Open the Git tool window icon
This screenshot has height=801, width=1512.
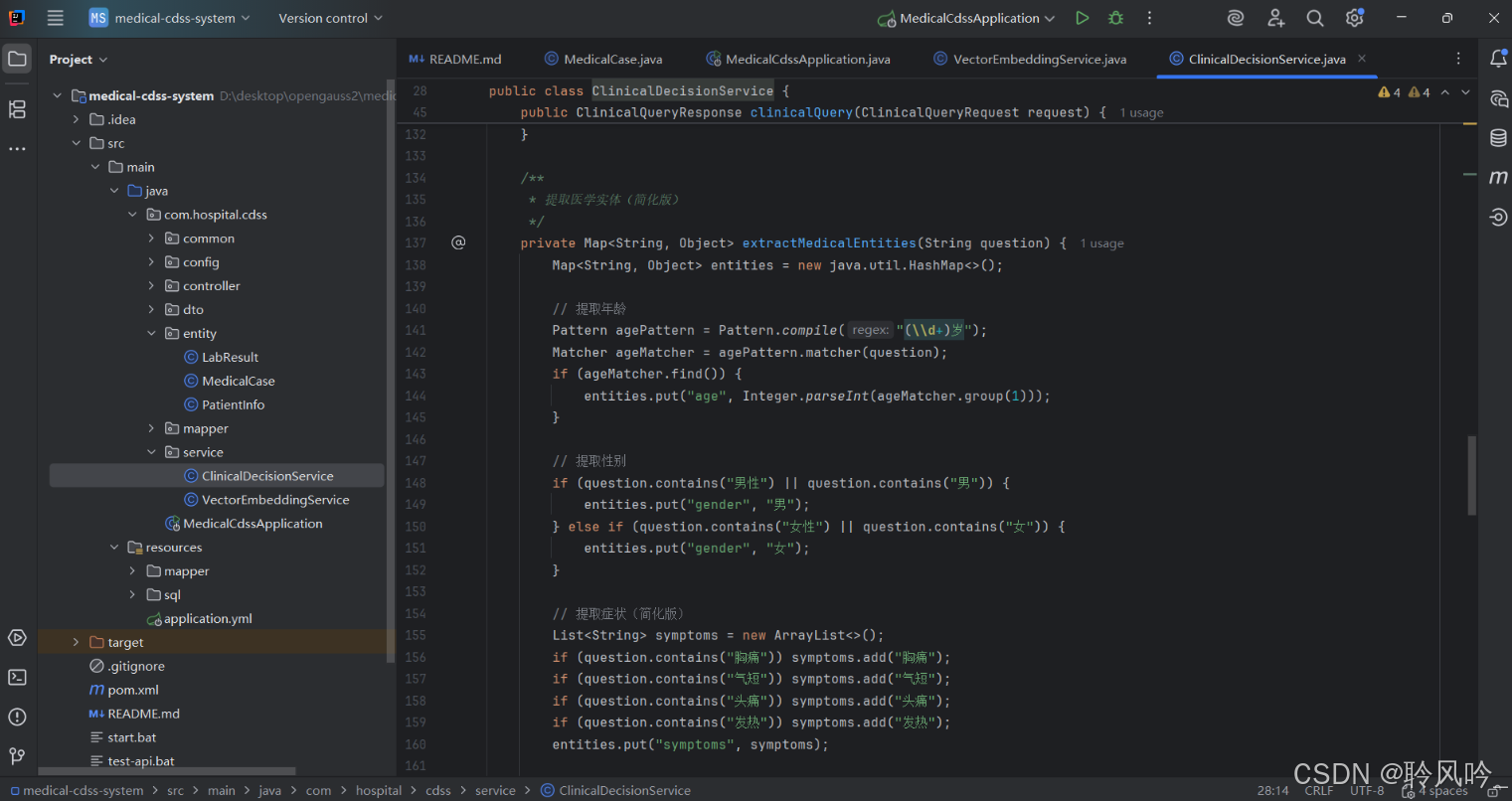click(18, 756)
